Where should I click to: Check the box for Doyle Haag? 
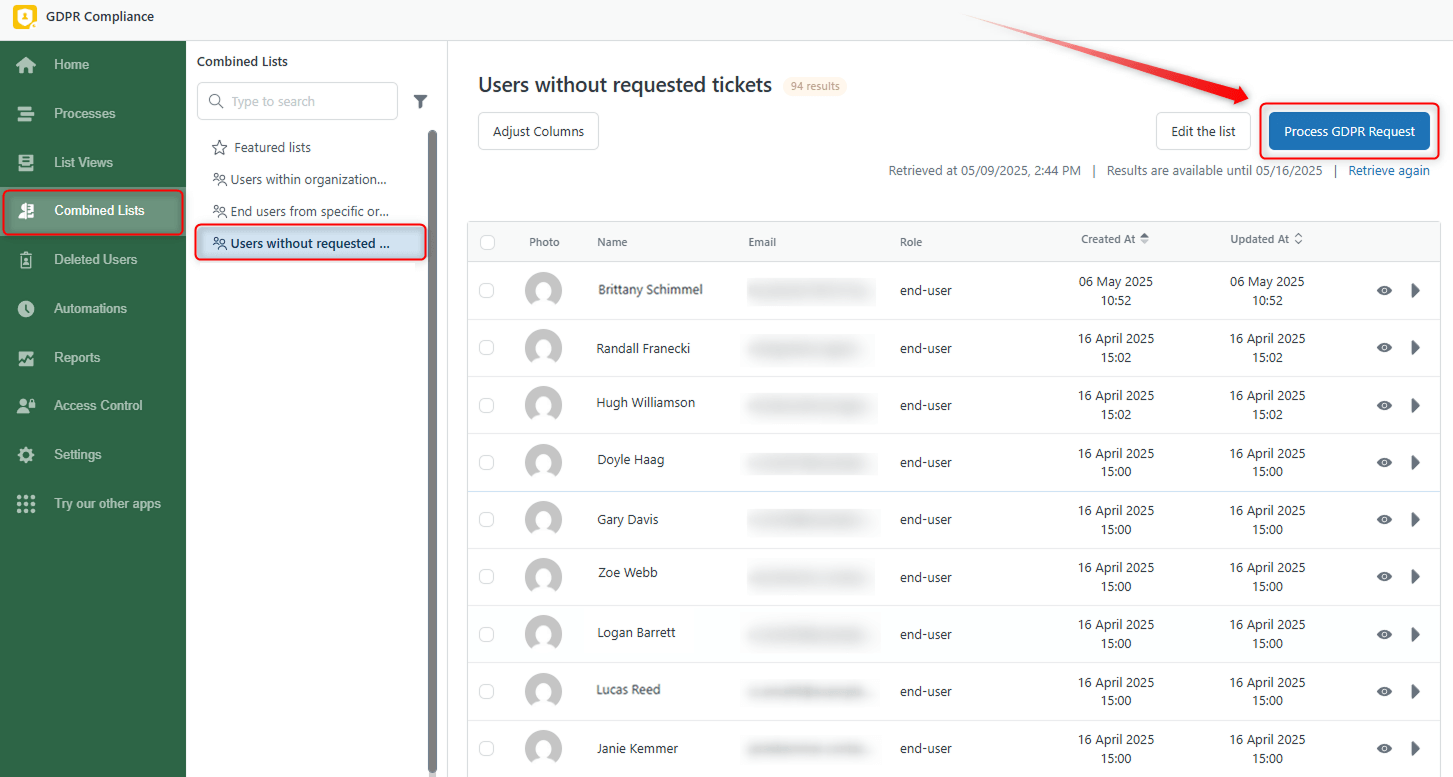point(486,462)
